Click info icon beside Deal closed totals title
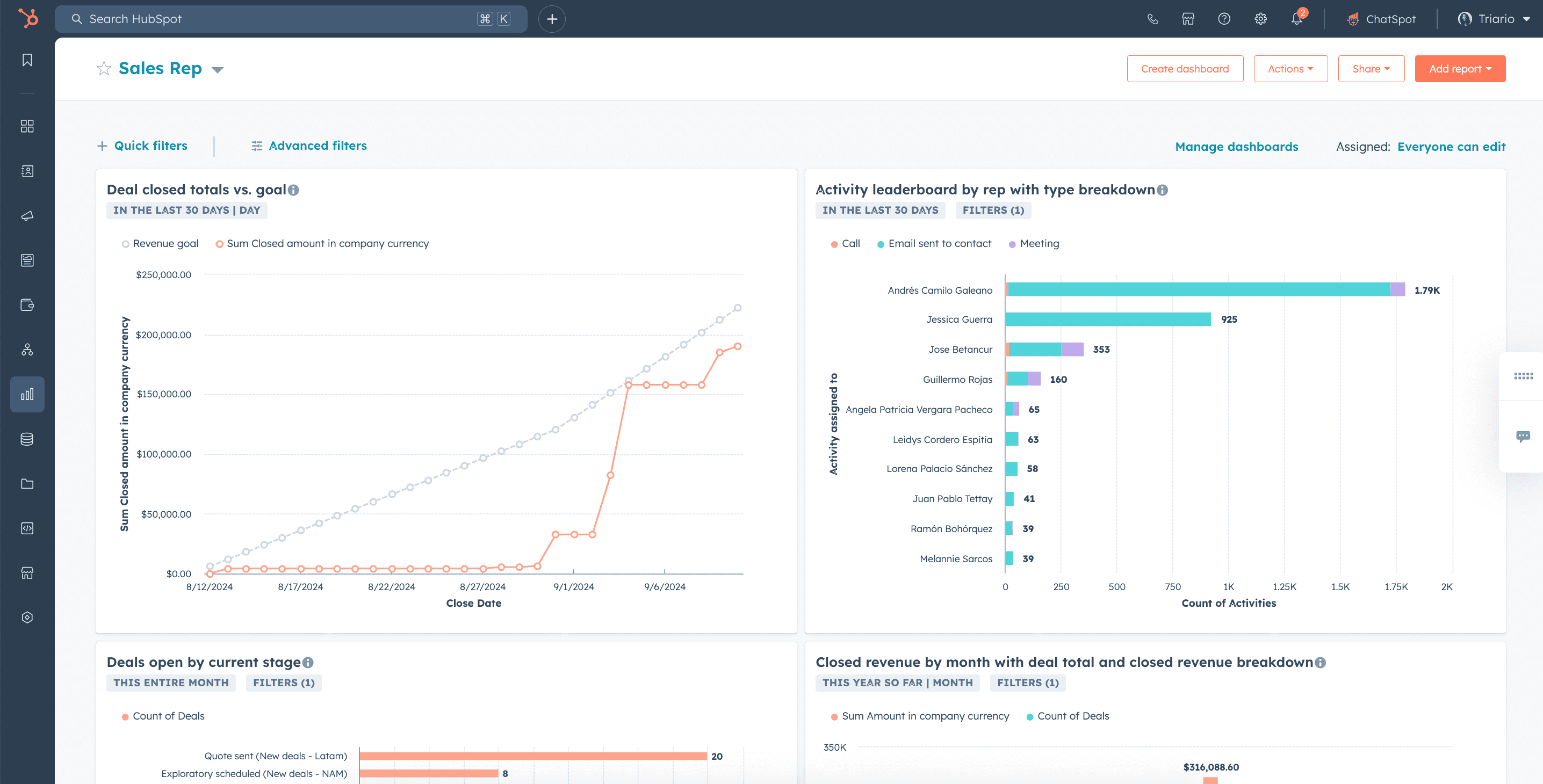The image size is (1543, 784). point(293,190)
